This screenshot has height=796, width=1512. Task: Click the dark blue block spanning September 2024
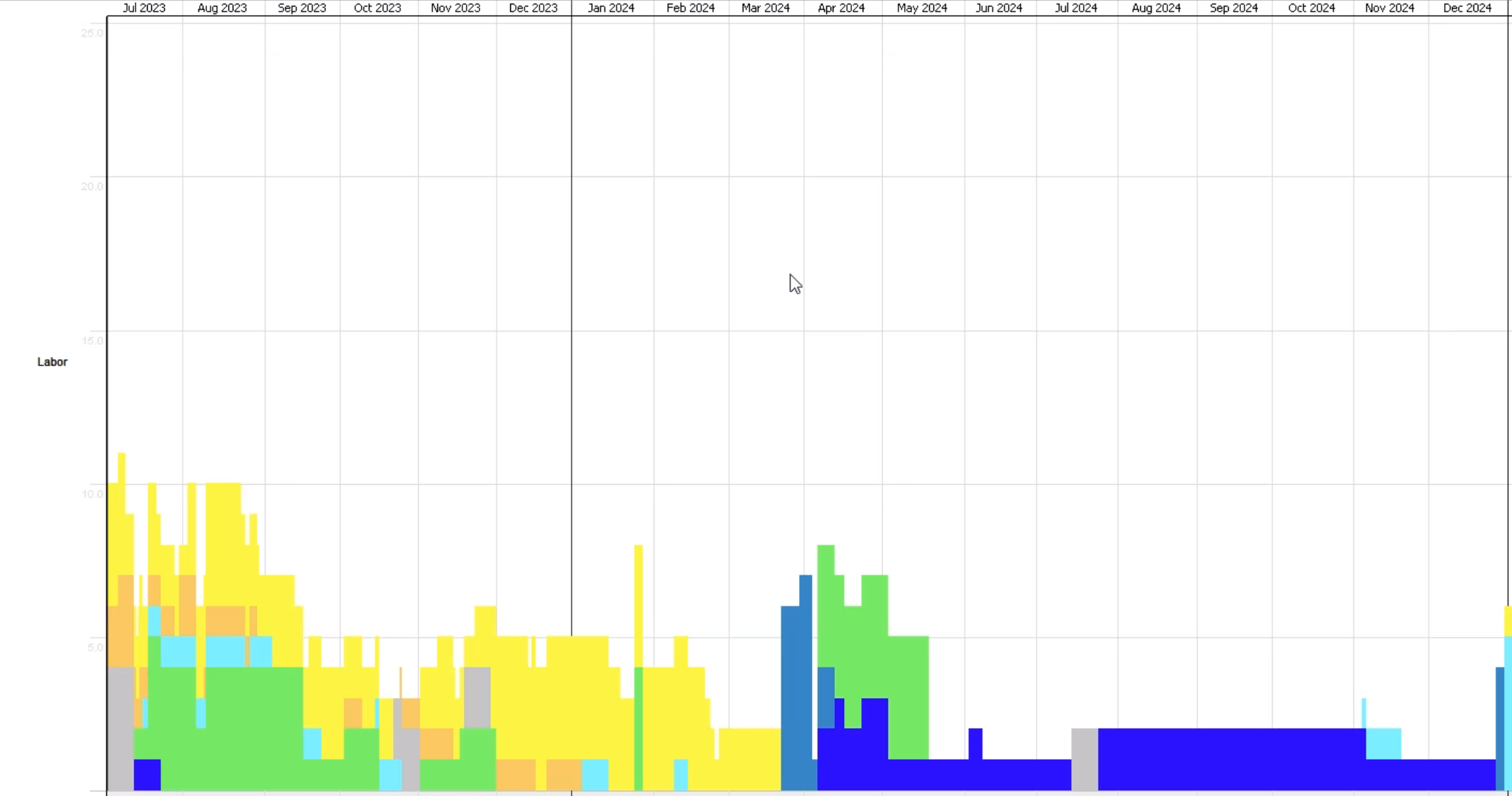[x=1233, y=758]
